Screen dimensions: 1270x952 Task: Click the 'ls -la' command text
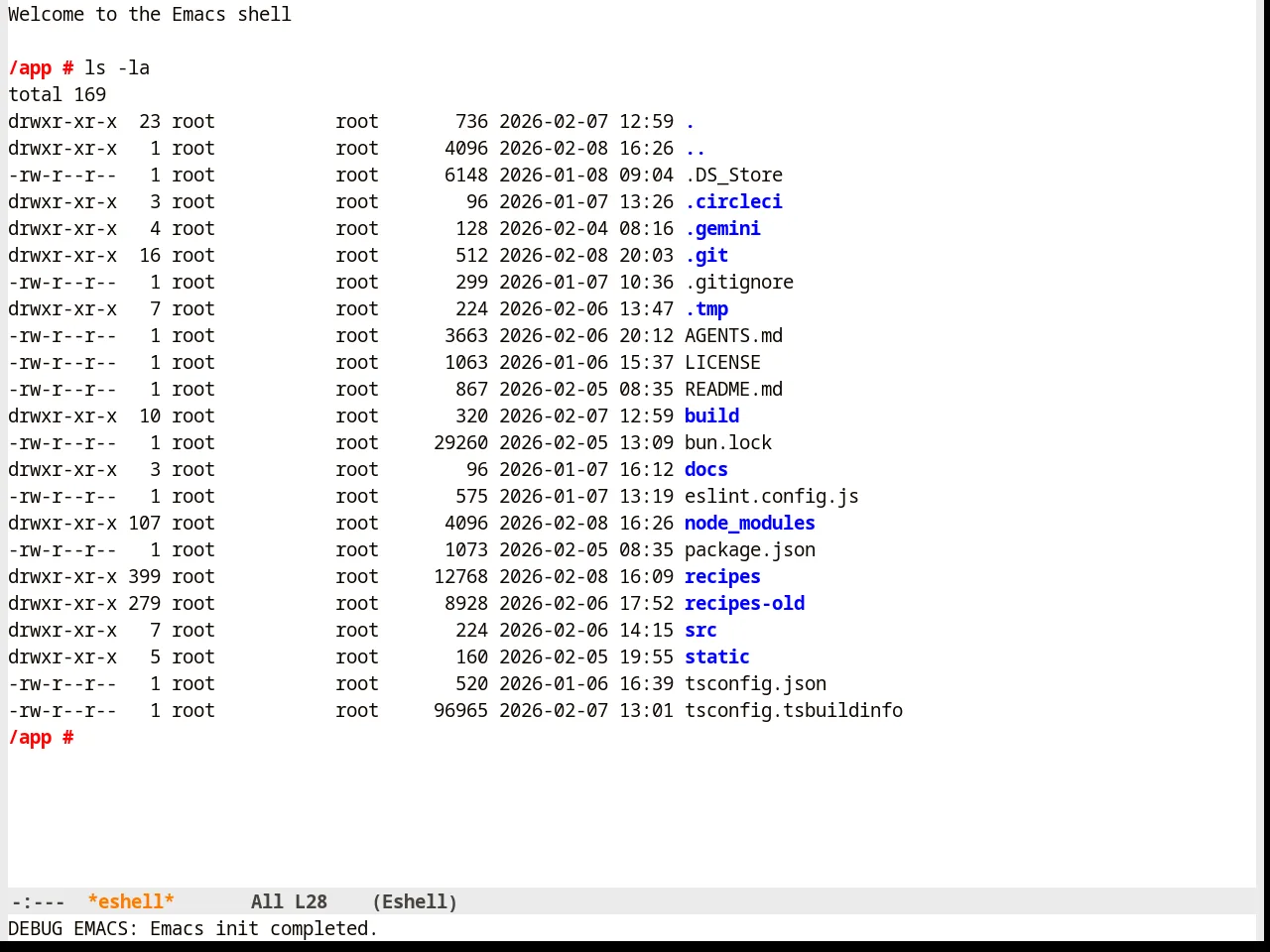point(117,68)
